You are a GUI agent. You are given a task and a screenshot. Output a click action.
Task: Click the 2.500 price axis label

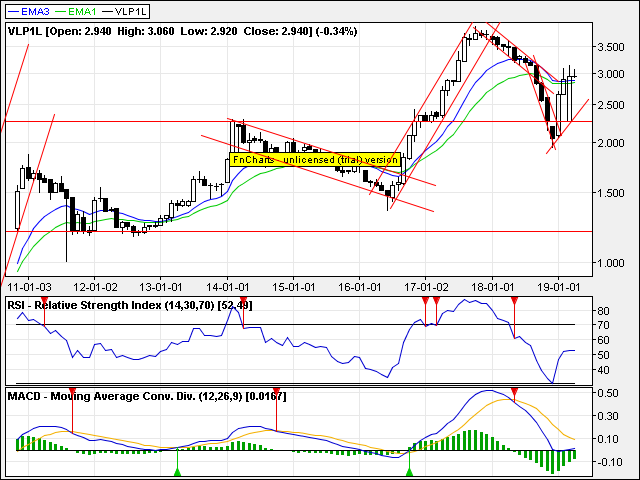(x=611, y=105)
